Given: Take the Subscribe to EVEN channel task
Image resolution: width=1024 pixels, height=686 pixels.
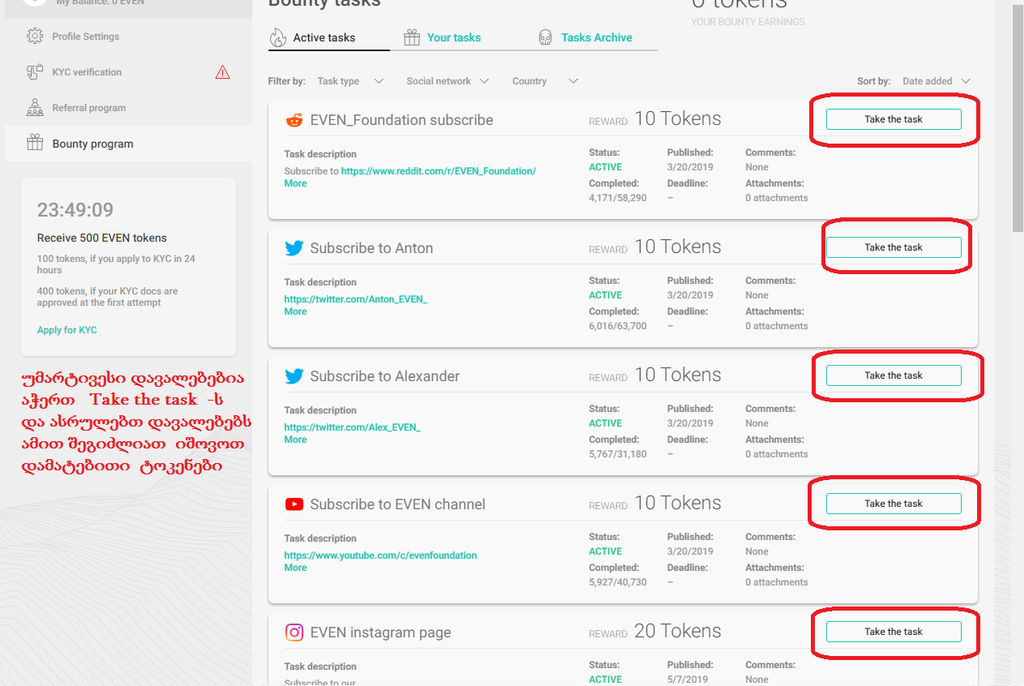Looking at the screenshot, I should (x=893, y=504).
